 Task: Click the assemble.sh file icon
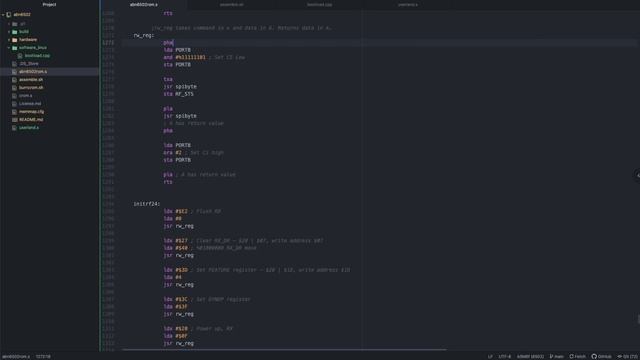[14, 80]
